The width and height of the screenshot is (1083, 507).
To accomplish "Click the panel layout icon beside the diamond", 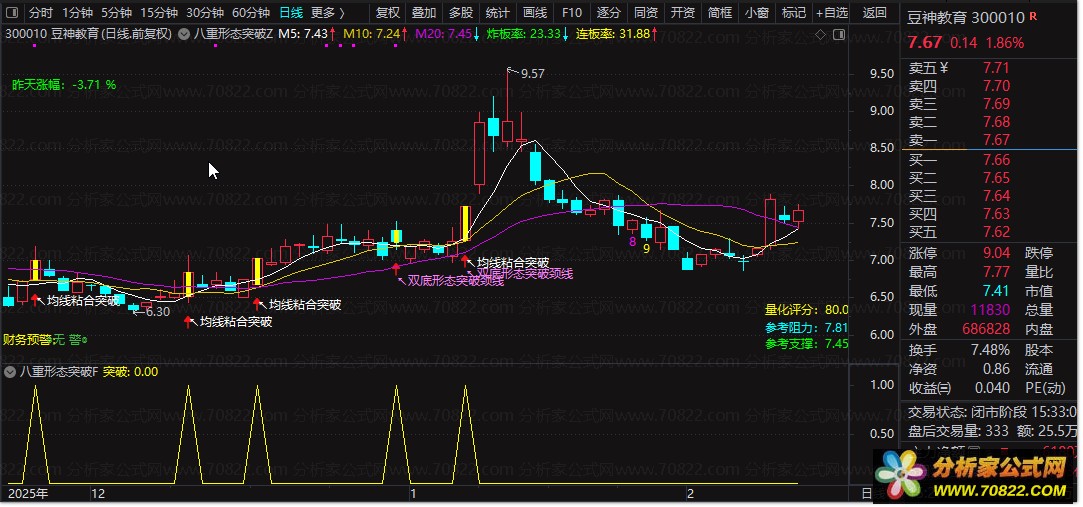I will pyautogui.click(x=837, y=34).
